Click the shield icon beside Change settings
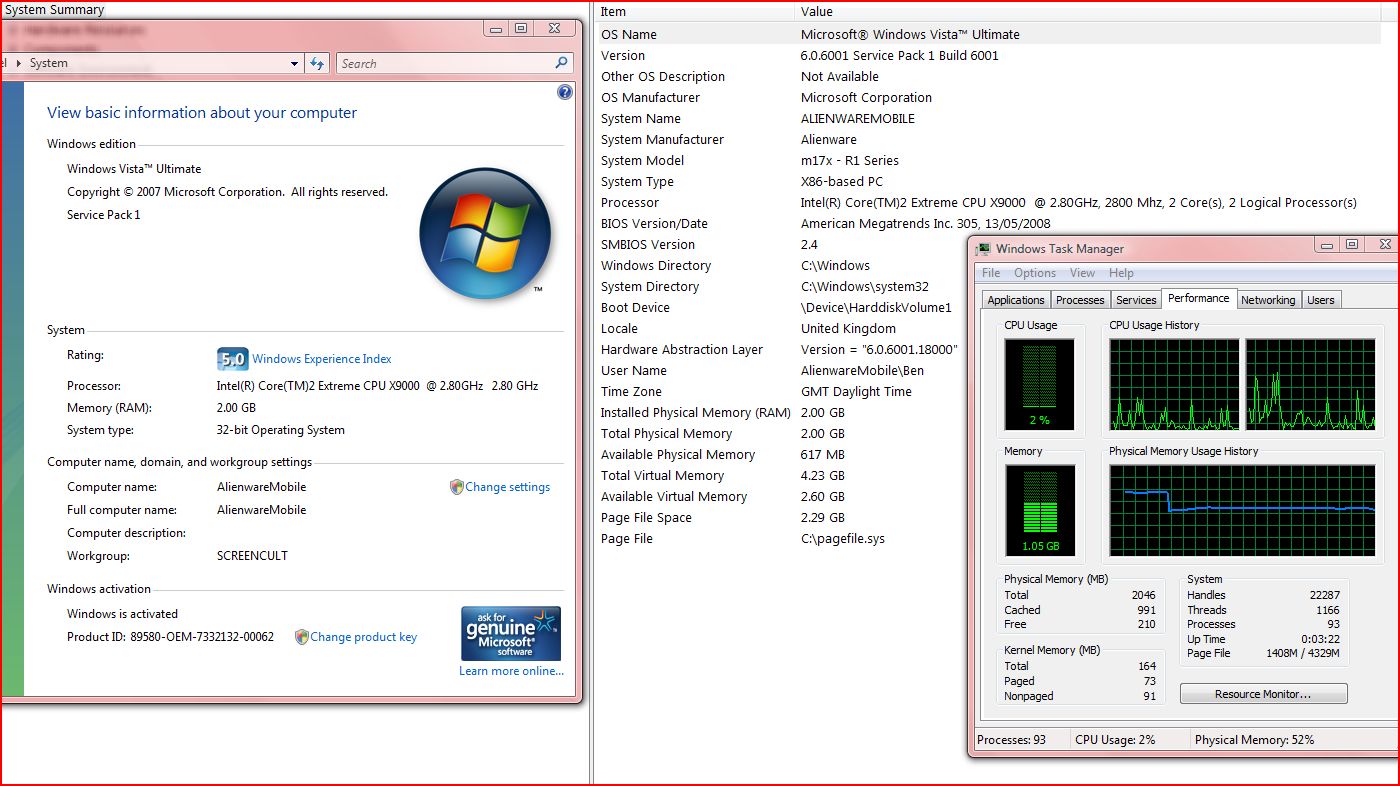Viewport: 1400px width, 786px height. click(457, 487)
